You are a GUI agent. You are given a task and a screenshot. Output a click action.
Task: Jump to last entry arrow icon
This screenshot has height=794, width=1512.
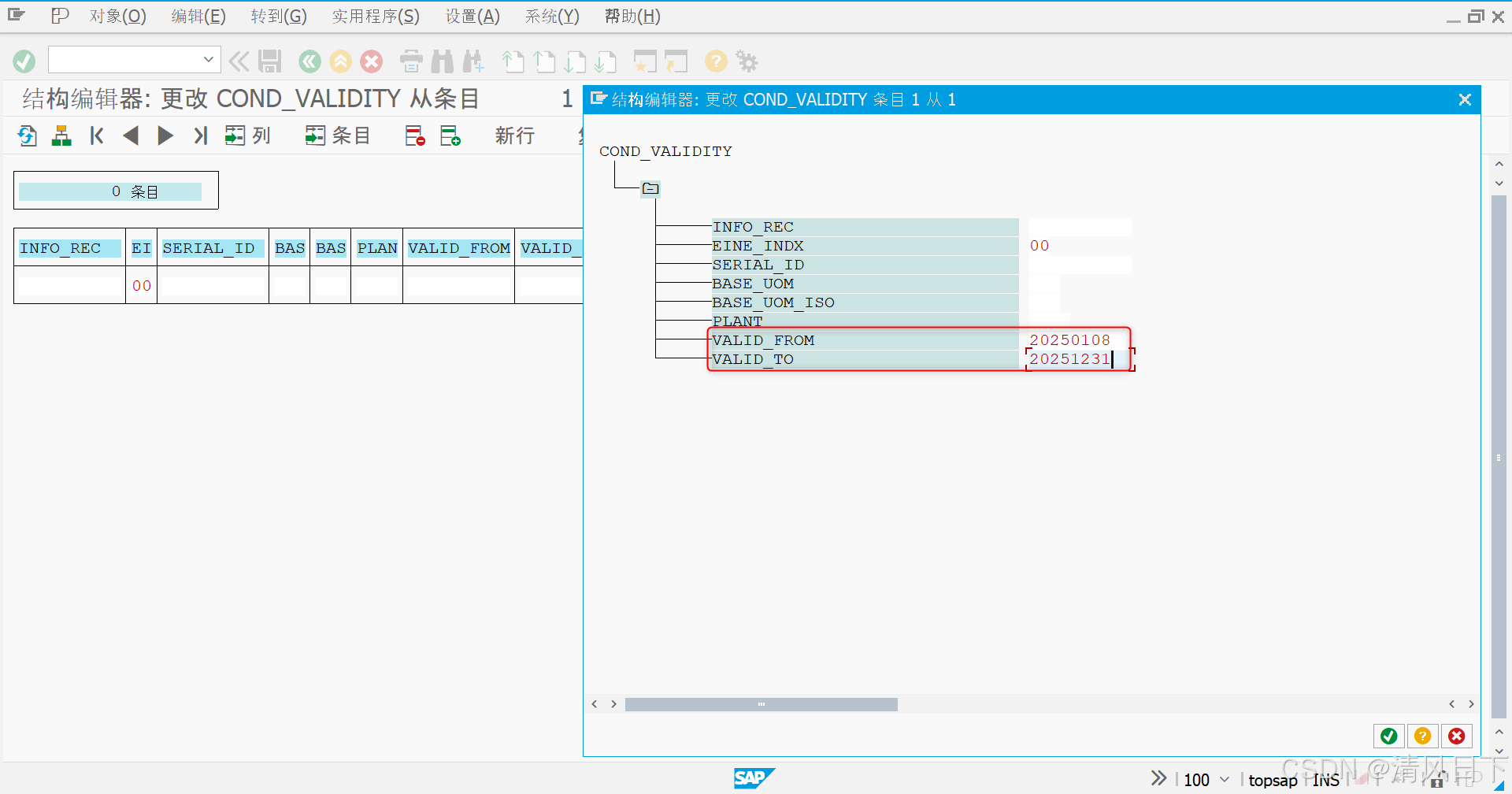coord(200,135)
